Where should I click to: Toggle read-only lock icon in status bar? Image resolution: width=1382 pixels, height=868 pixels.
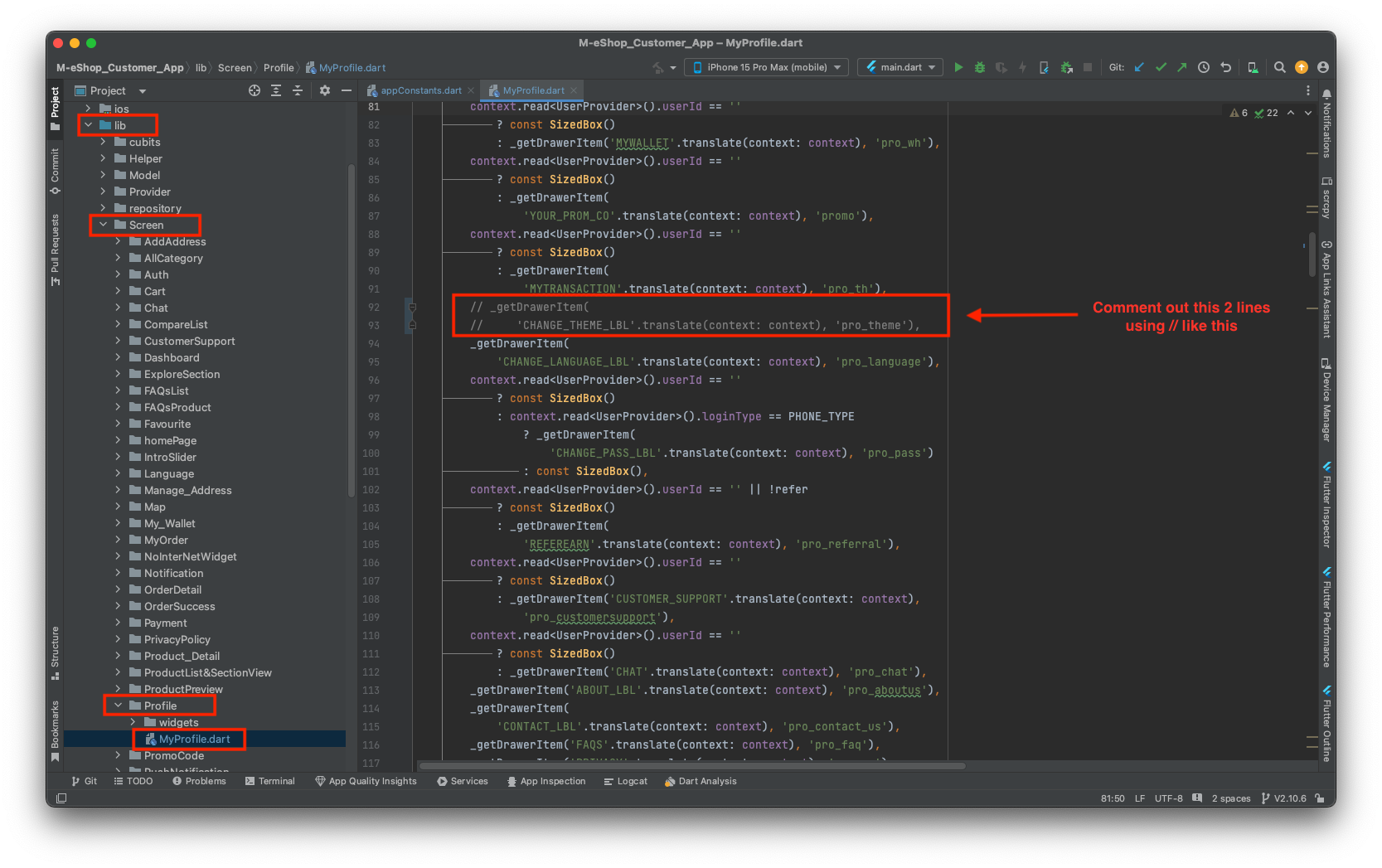click(x=1319, y=798)
